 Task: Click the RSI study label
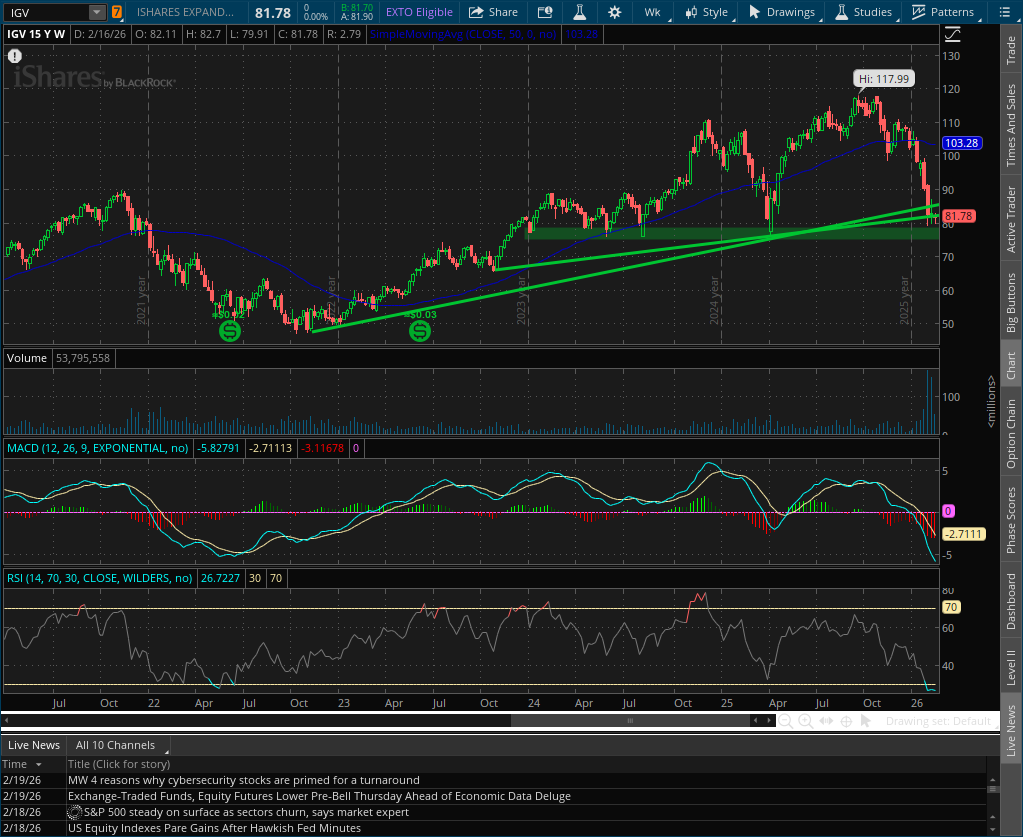point(99,578)
